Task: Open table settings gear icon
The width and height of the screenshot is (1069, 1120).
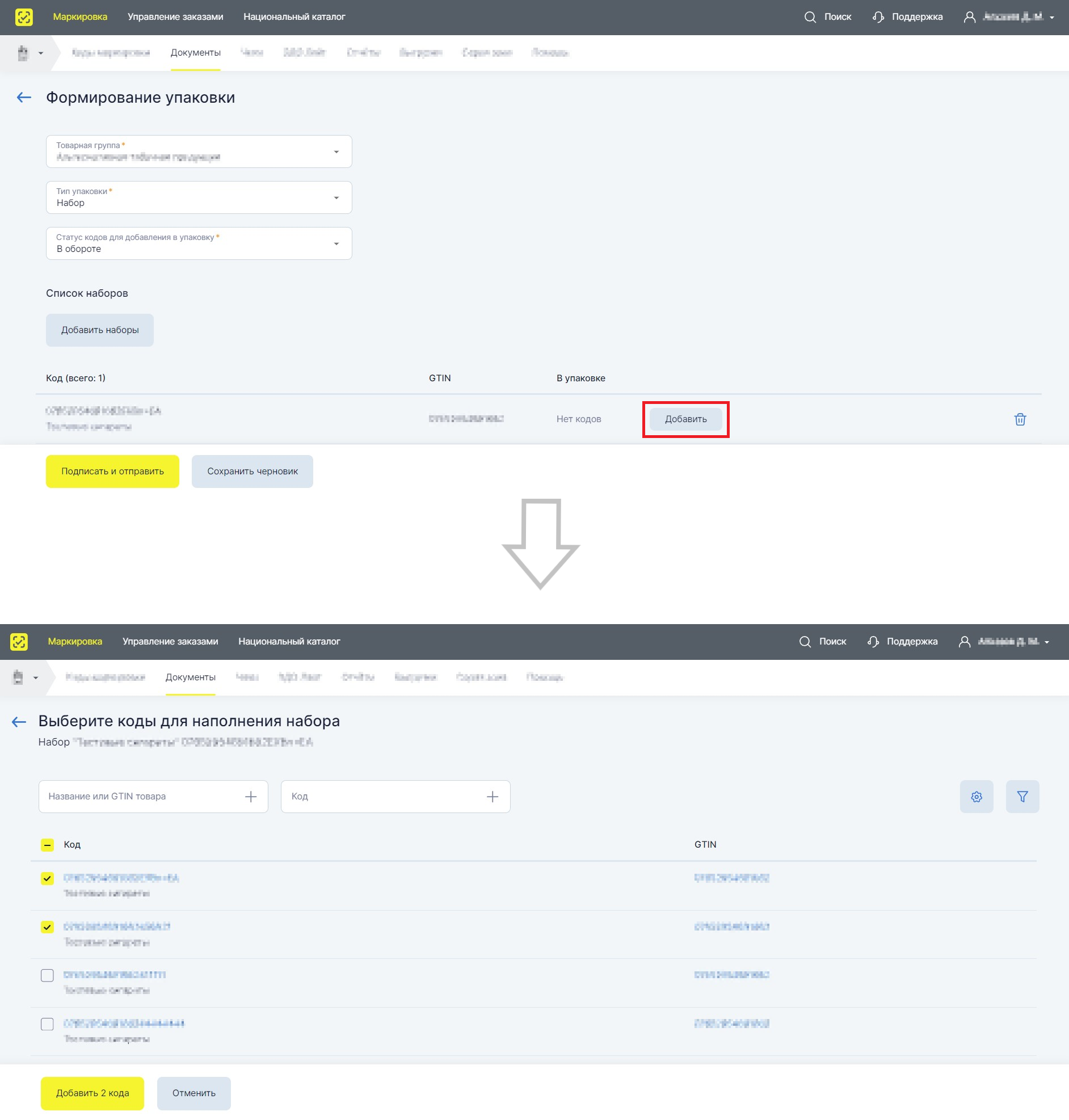Action: click(x=976, y=797)
